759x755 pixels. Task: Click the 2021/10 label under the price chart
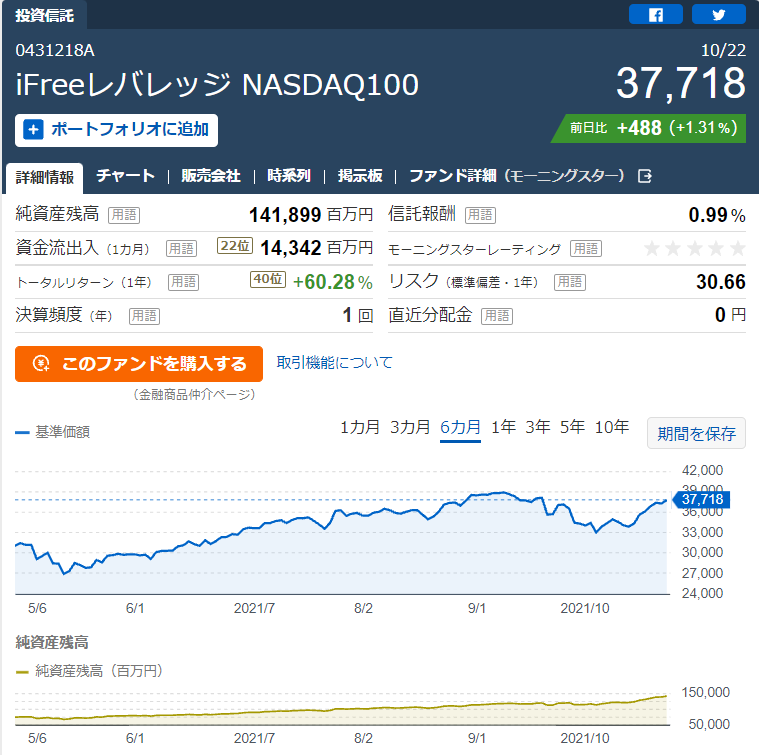coord(585,608)
